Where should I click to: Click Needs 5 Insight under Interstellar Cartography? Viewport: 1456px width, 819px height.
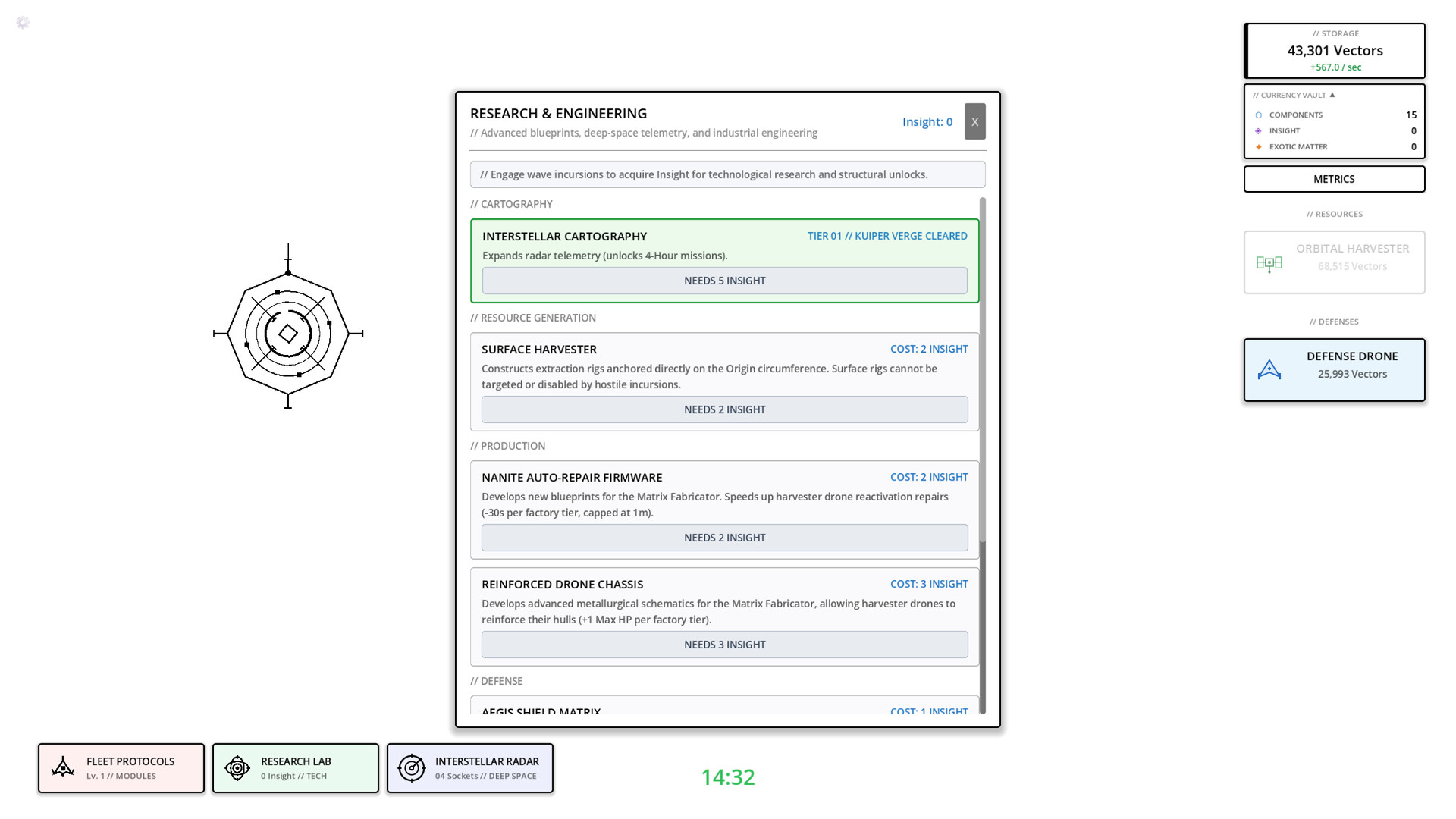724,281
